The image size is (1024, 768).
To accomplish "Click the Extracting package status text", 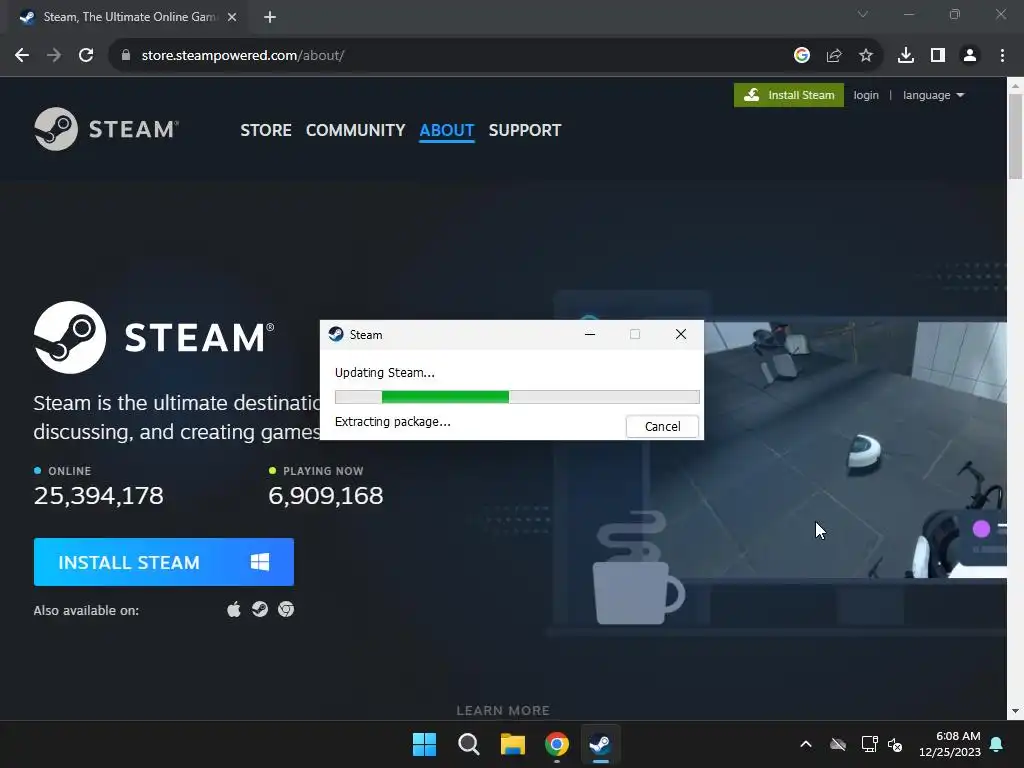I will pyautogui.click(x=392, y=422).
